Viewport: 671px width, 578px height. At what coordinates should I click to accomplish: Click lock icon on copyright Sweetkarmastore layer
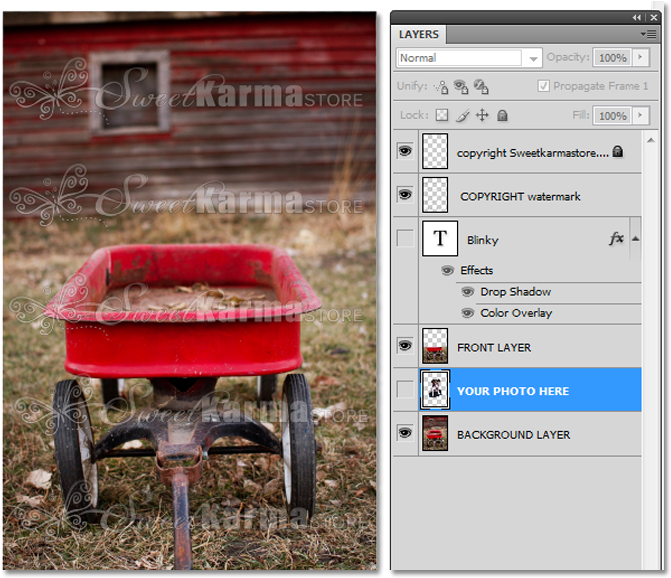[x=618, y=151]
